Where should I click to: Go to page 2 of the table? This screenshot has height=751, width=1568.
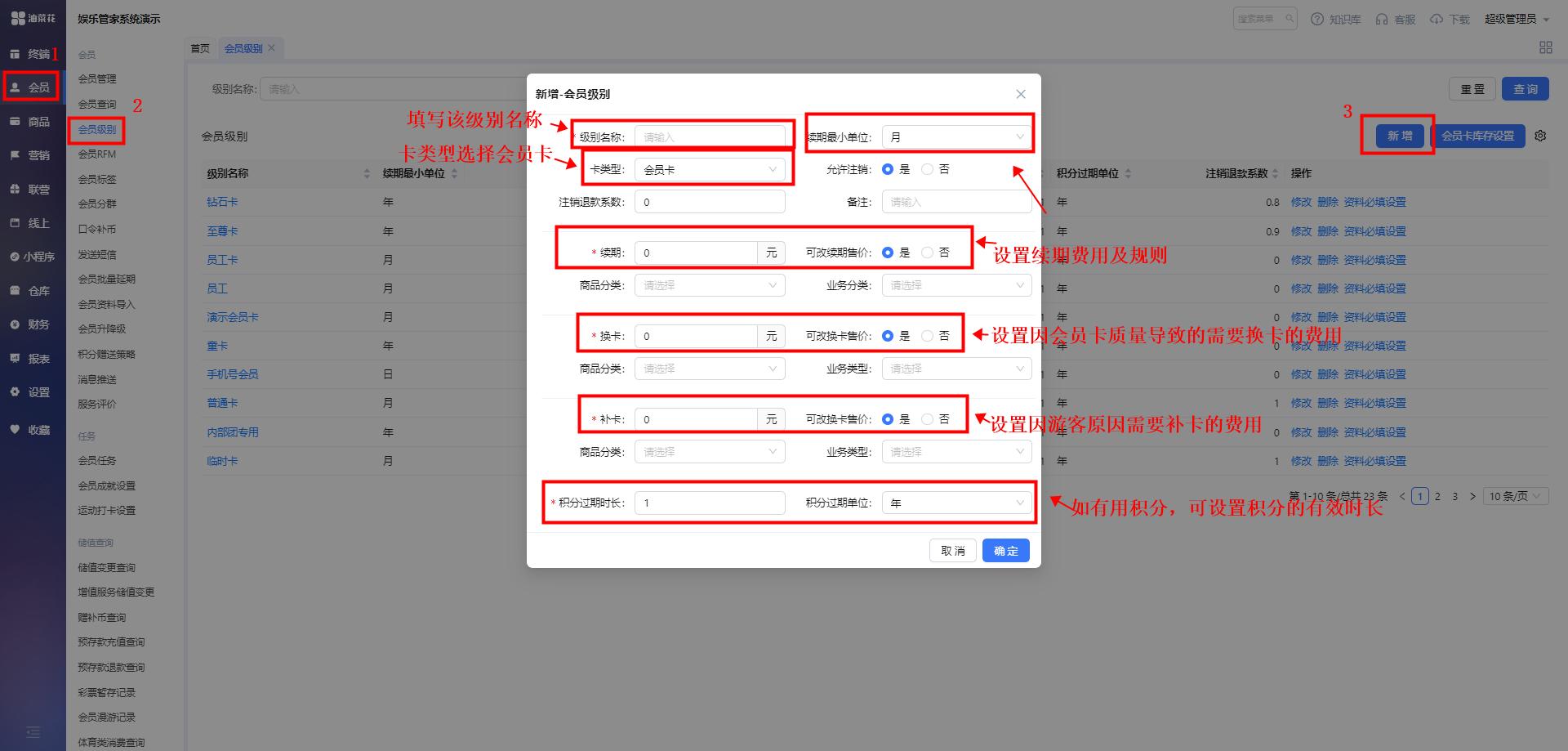click(1437, 496)
